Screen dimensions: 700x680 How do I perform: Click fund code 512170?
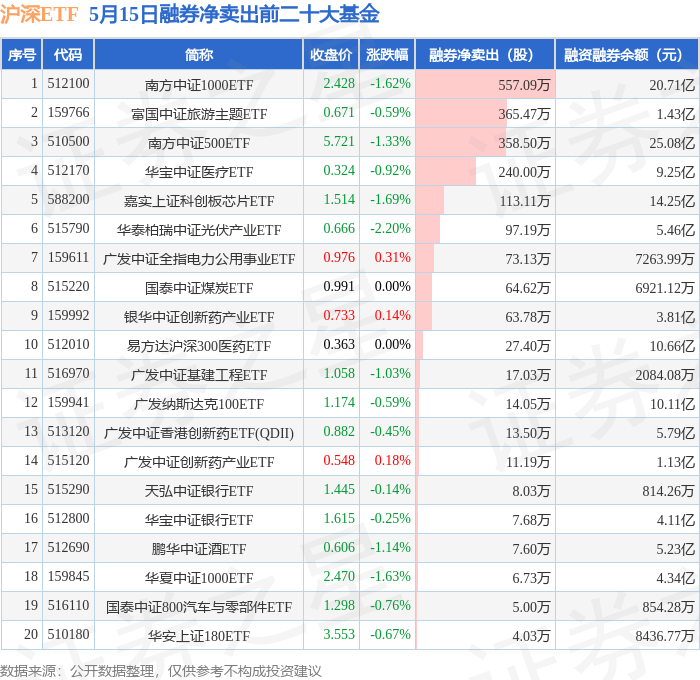[x=68, y=171]
